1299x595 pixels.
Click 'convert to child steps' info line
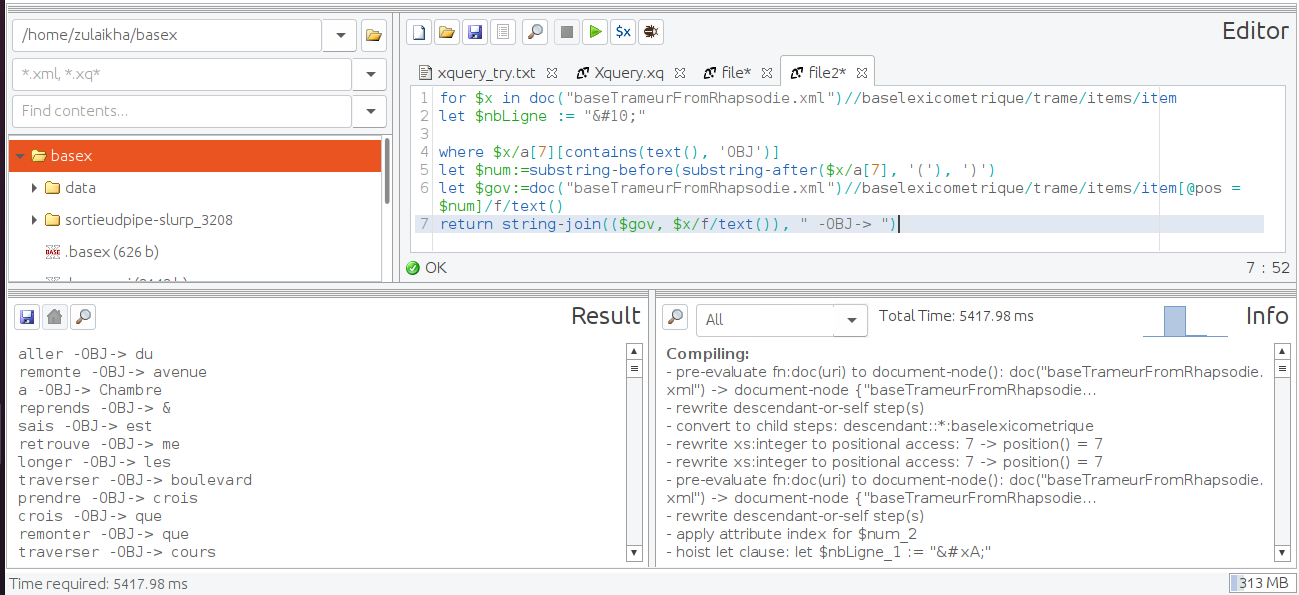coord(880,426)
